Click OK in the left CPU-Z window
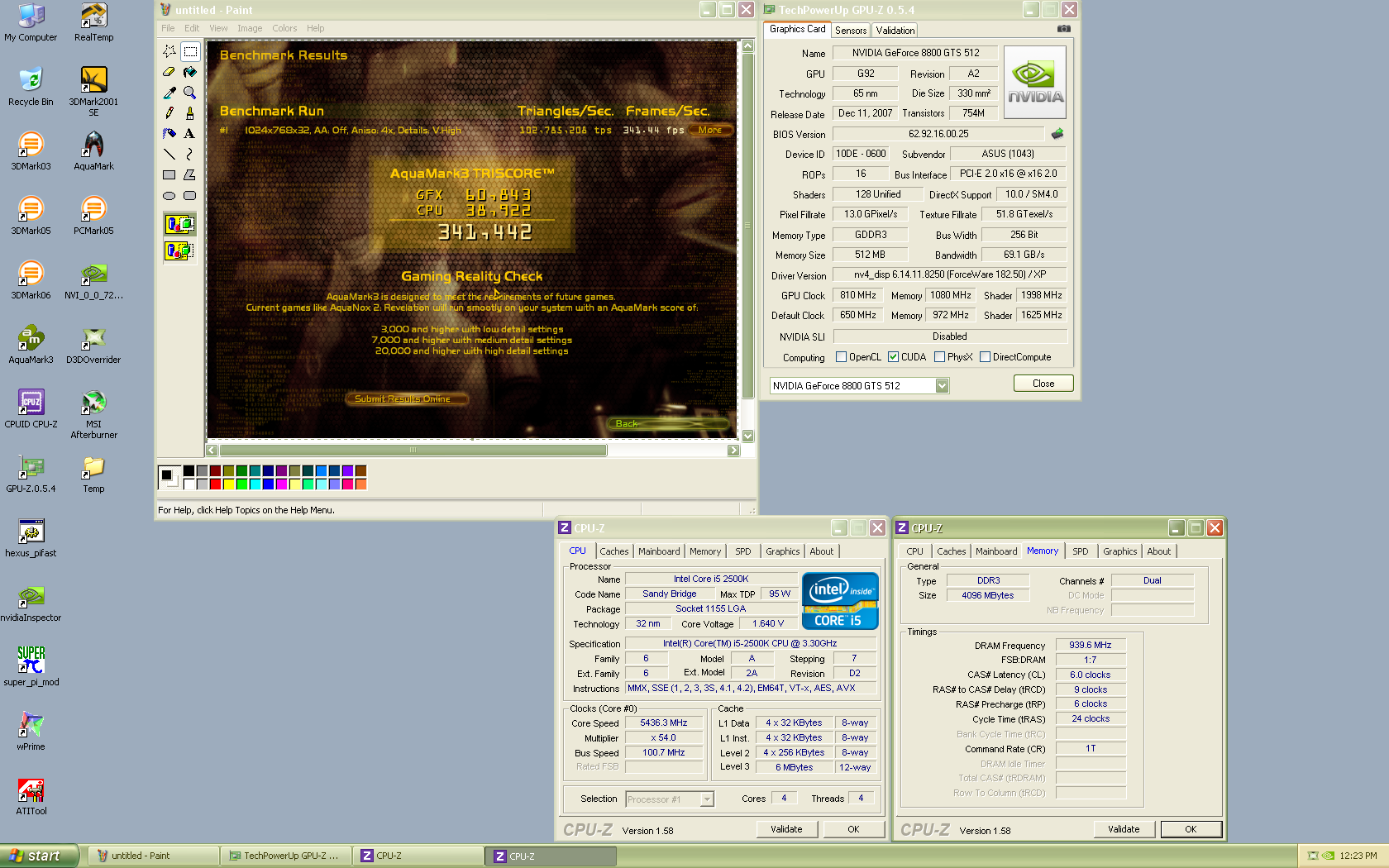 point(853,829)
